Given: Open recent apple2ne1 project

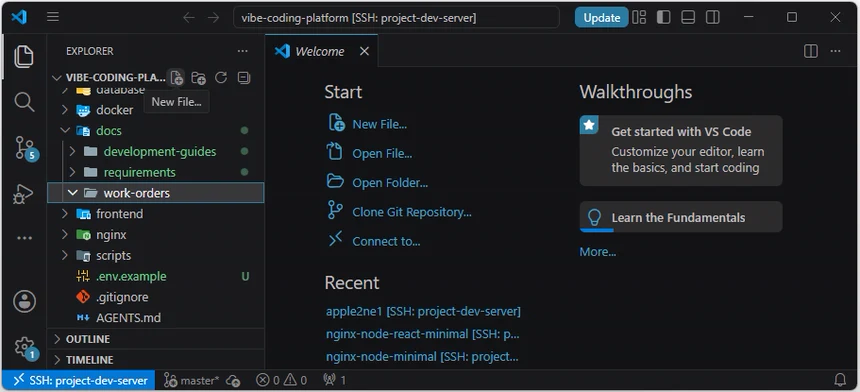Looking at the screenshot, I should 423,311.
